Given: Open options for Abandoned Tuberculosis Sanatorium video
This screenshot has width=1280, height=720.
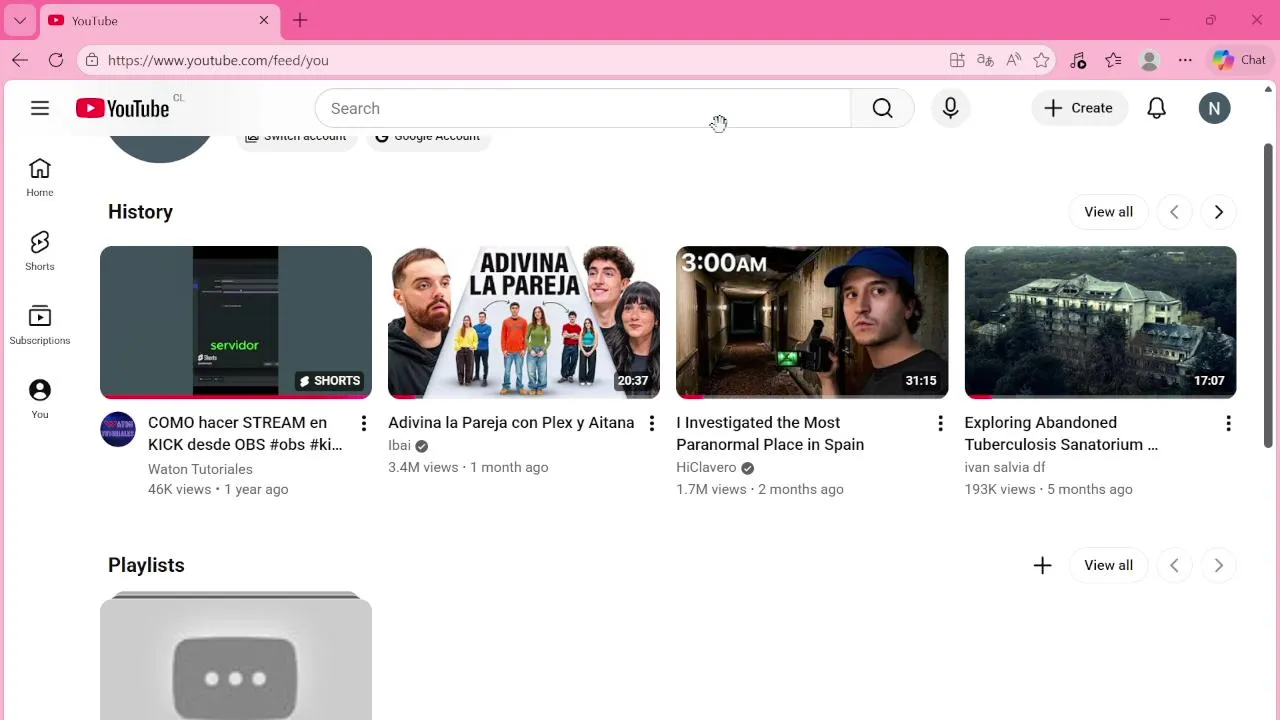Looking at the screenshot, I should [x=1228, y=424].
